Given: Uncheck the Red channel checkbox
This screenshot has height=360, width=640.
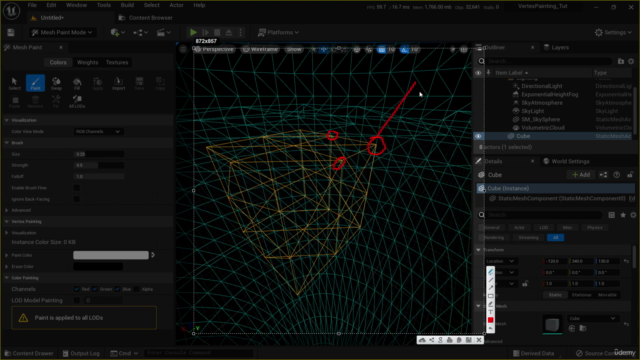Looking at the screenshot, I should click(77, 289).
